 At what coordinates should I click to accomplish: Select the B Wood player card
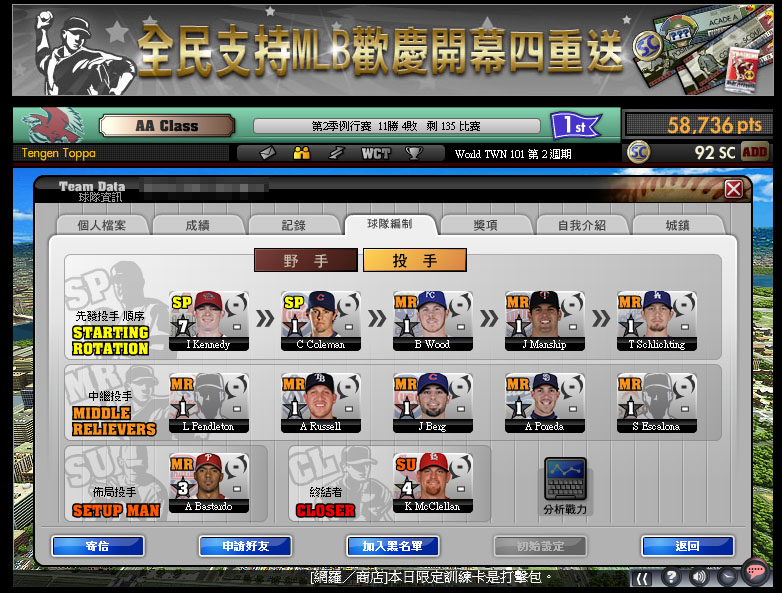432,321
